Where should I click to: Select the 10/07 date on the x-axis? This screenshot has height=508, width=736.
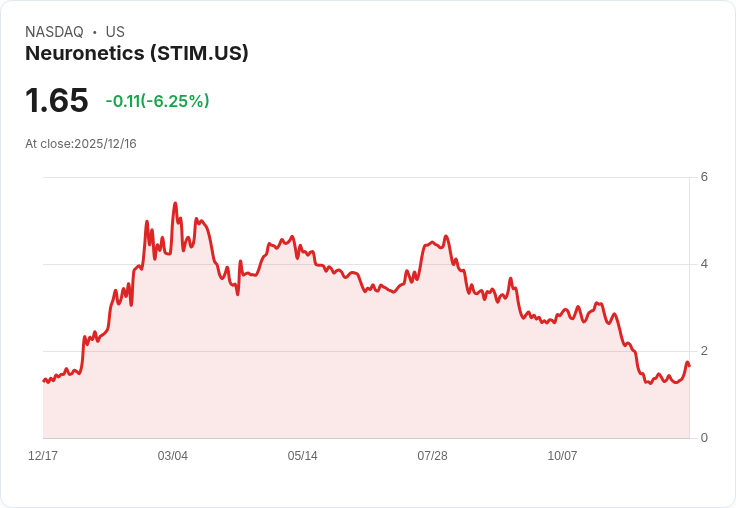(562, 456)
